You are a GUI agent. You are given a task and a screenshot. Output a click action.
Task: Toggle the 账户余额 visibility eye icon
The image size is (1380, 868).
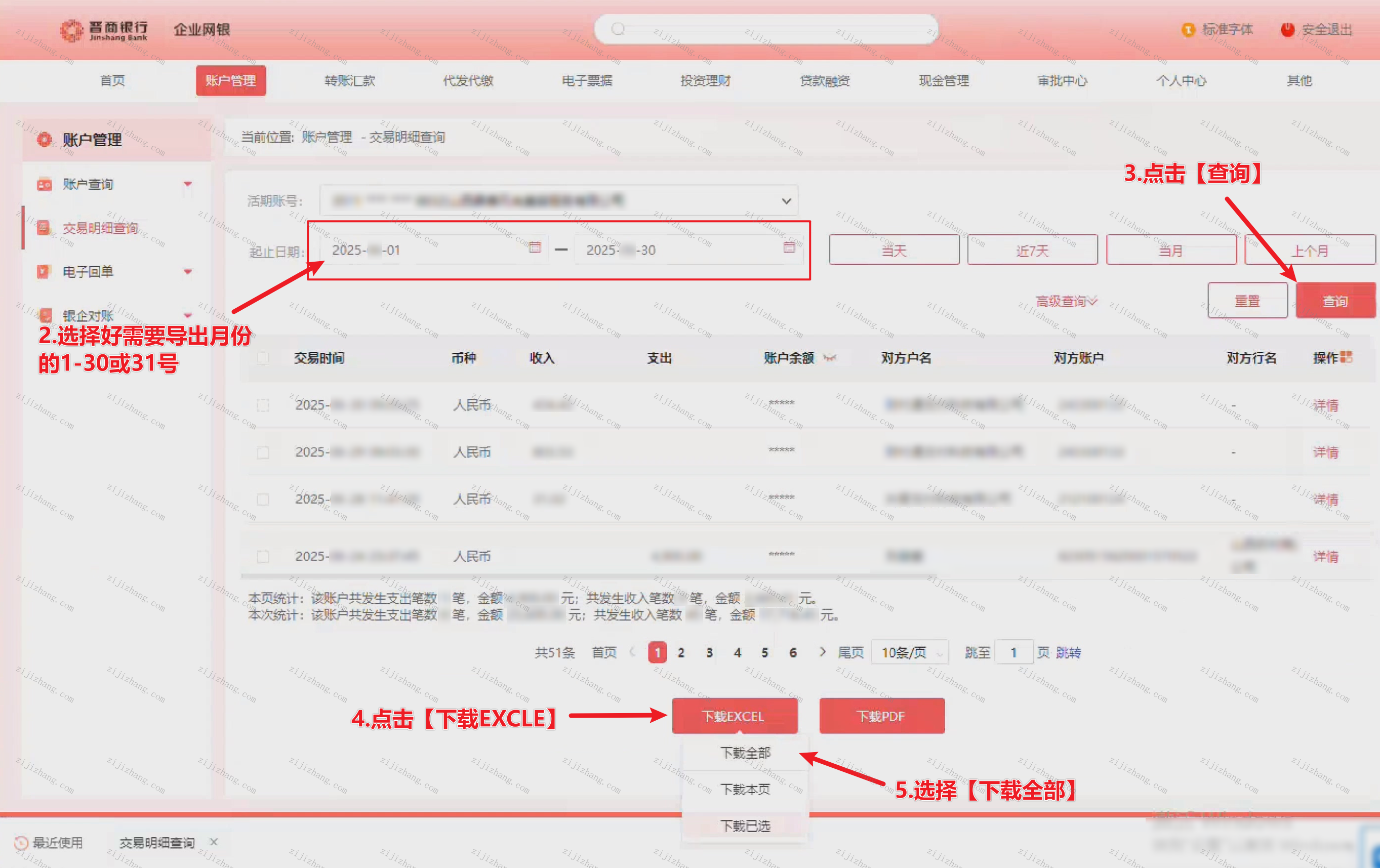pos(829,358)
